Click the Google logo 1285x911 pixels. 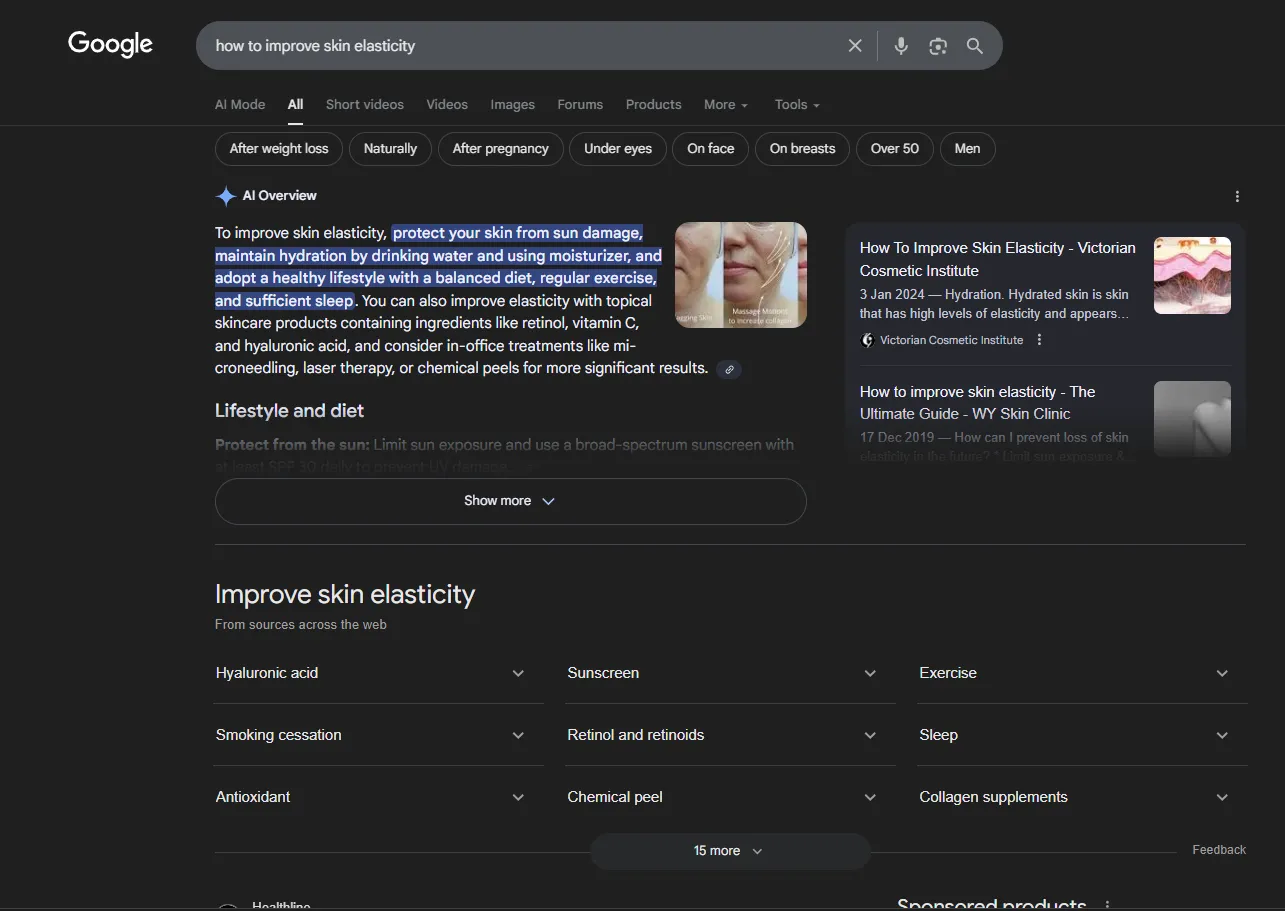click(110, 44)
